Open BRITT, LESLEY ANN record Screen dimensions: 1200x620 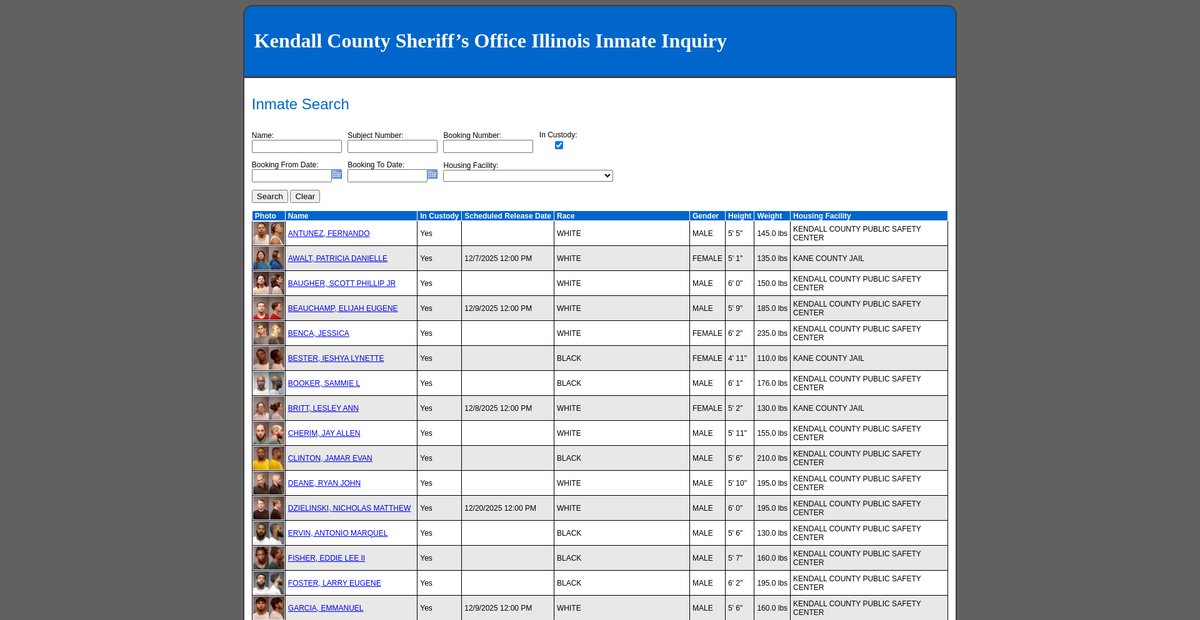click(323, 408)
